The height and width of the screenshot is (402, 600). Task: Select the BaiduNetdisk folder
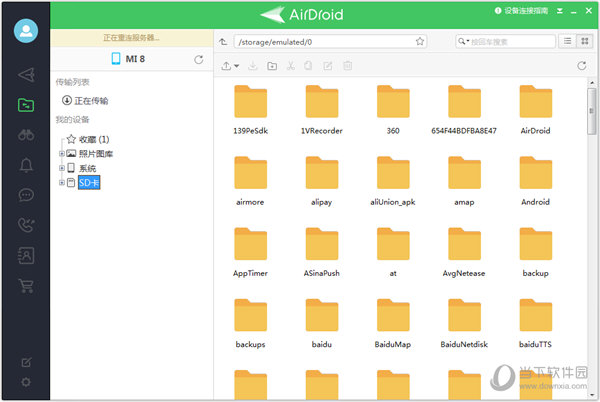point(464,324)
